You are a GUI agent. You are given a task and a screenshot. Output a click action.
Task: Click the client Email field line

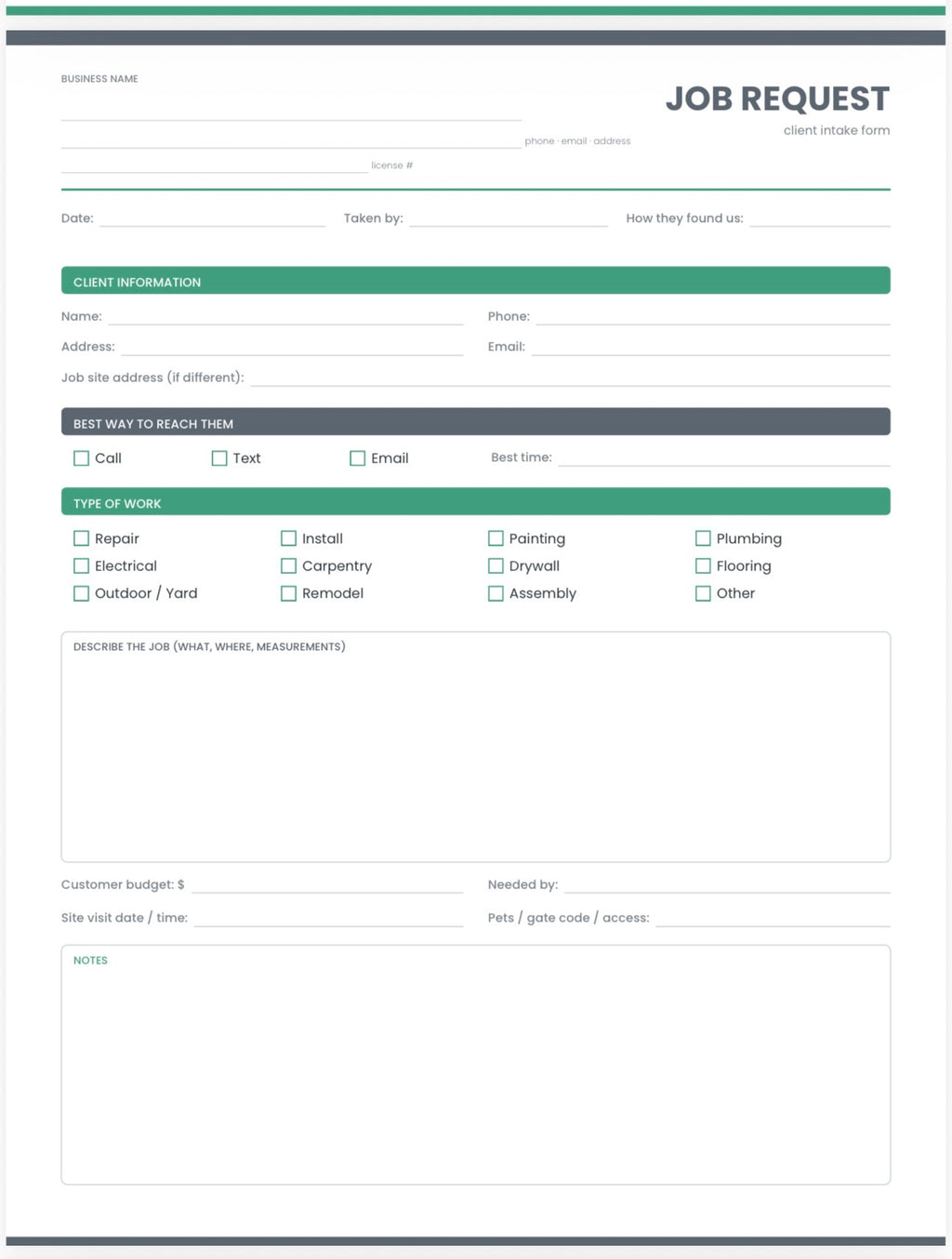tap(711, 346)
